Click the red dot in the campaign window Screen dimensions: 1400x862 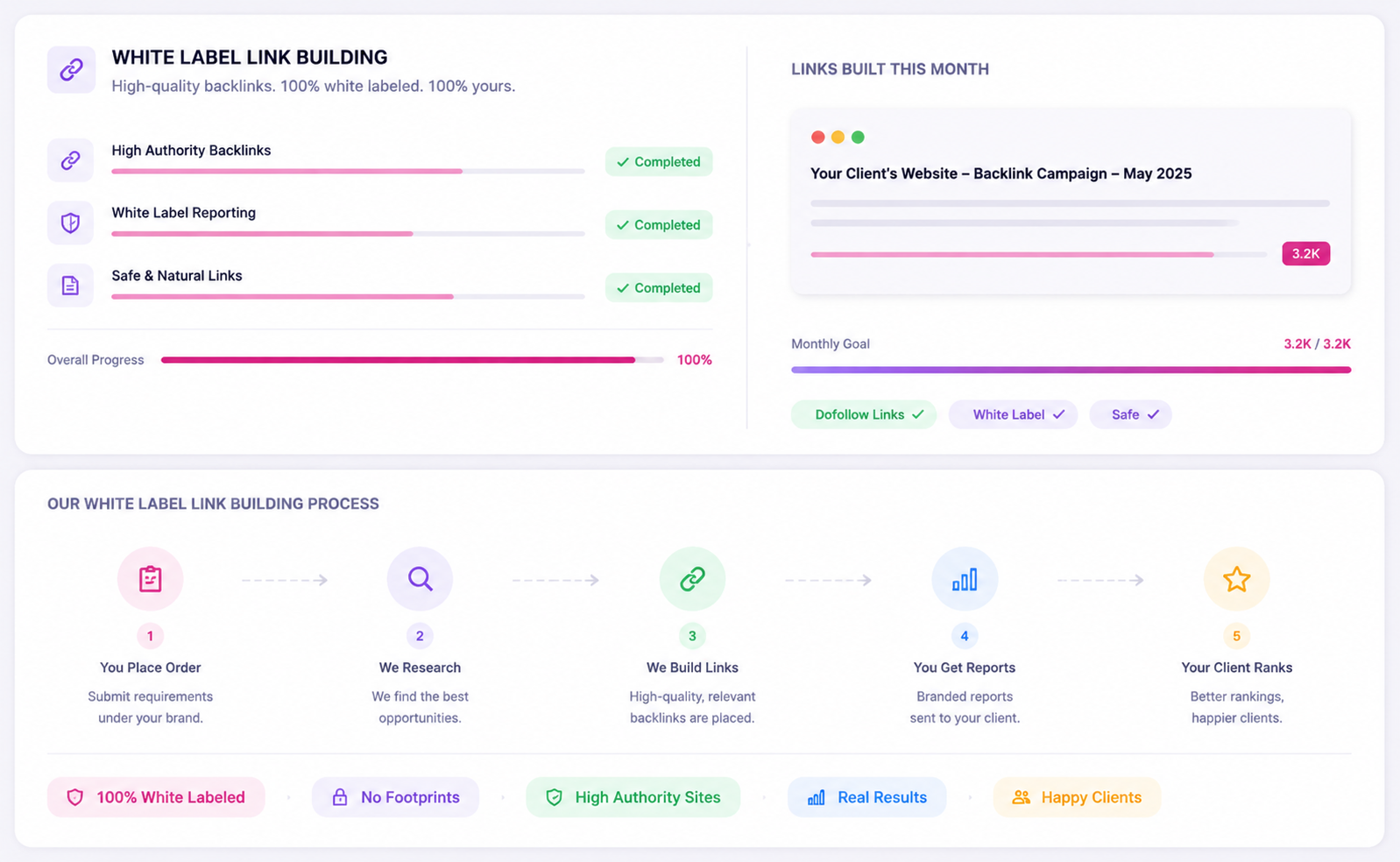click(x=818, y=137)
